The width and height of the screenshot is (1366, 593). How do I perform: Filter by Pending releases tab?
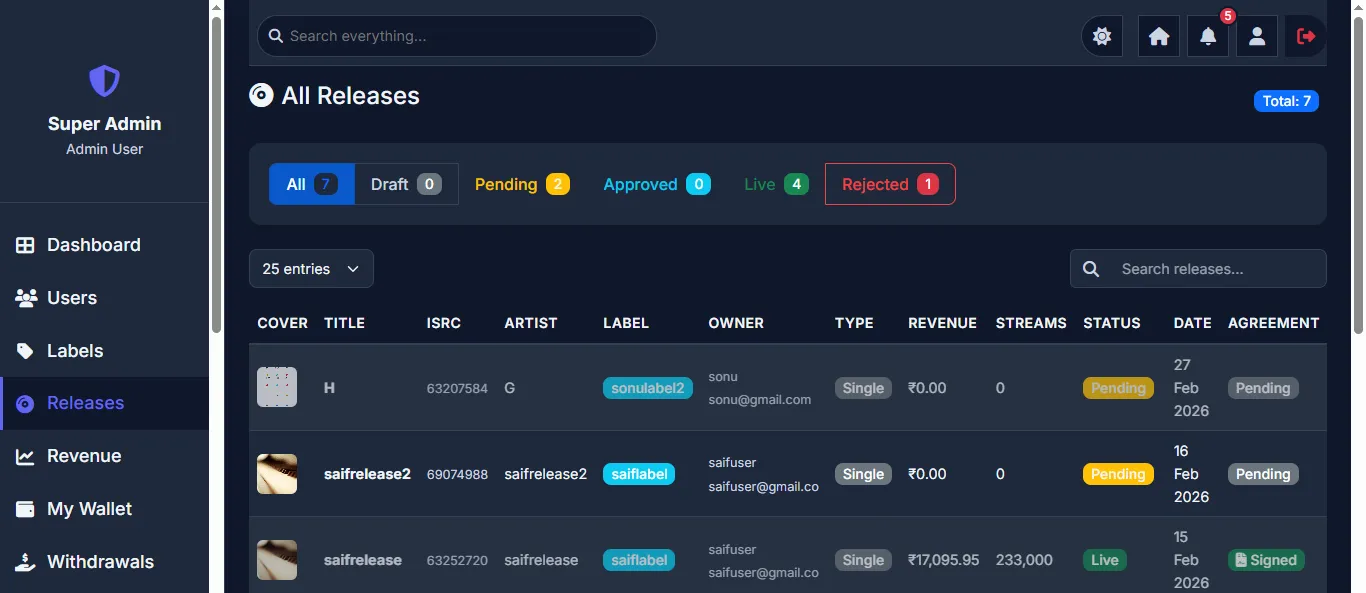[x=522, y=184]
